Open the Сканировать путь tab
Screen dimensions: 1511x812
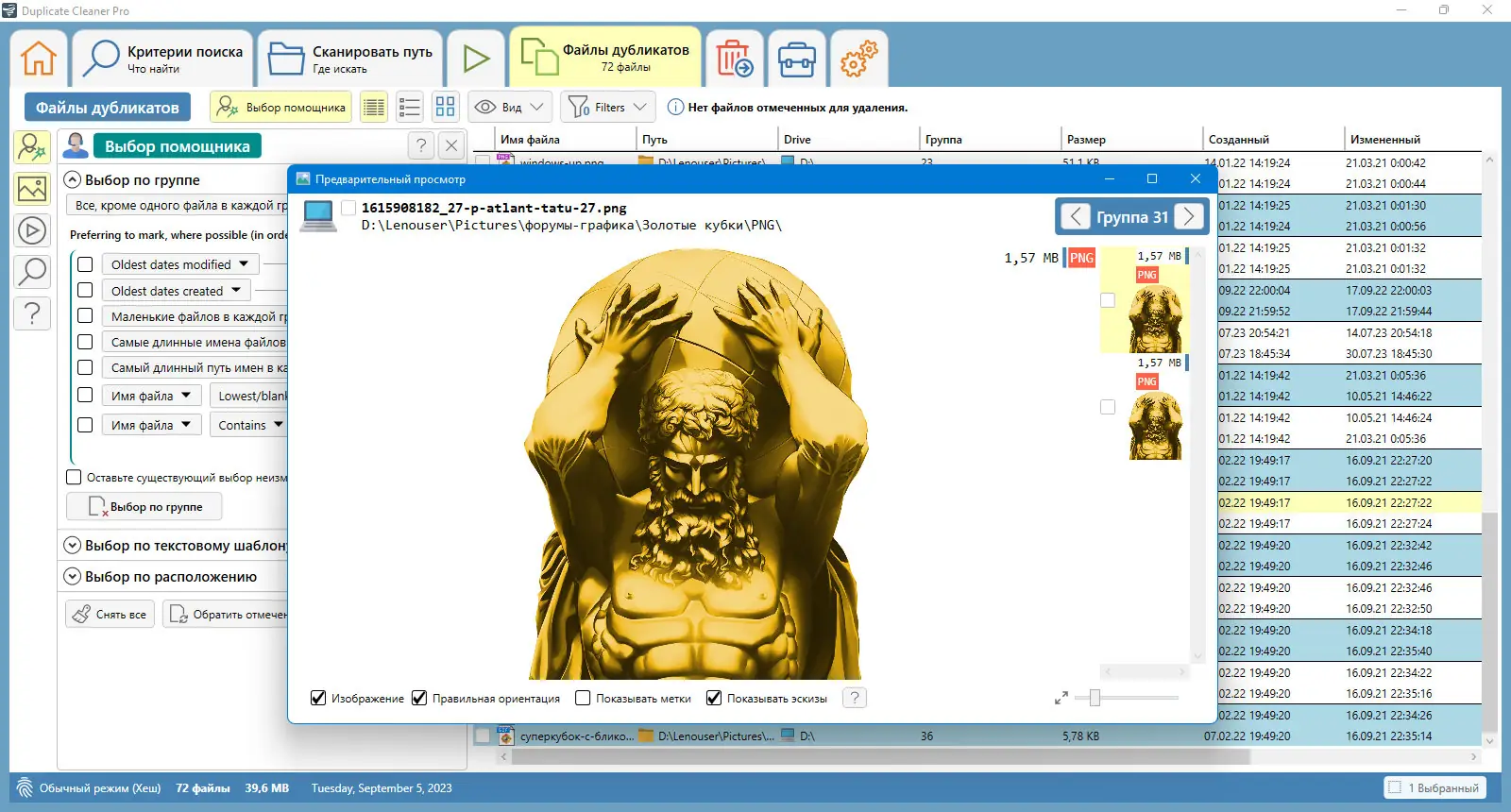349,59
